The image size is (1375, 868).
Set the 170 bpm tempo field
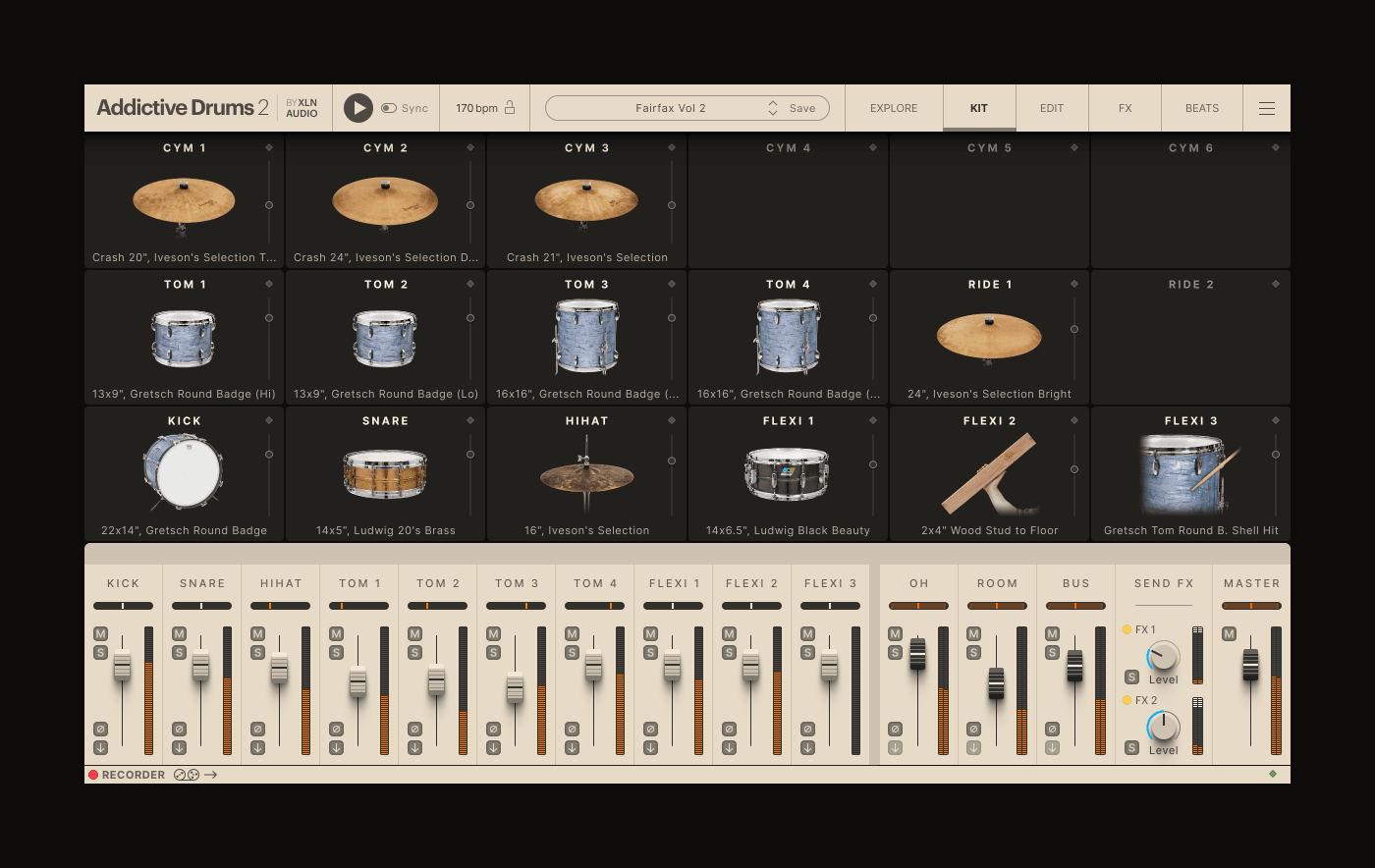(x=476, y=108)
